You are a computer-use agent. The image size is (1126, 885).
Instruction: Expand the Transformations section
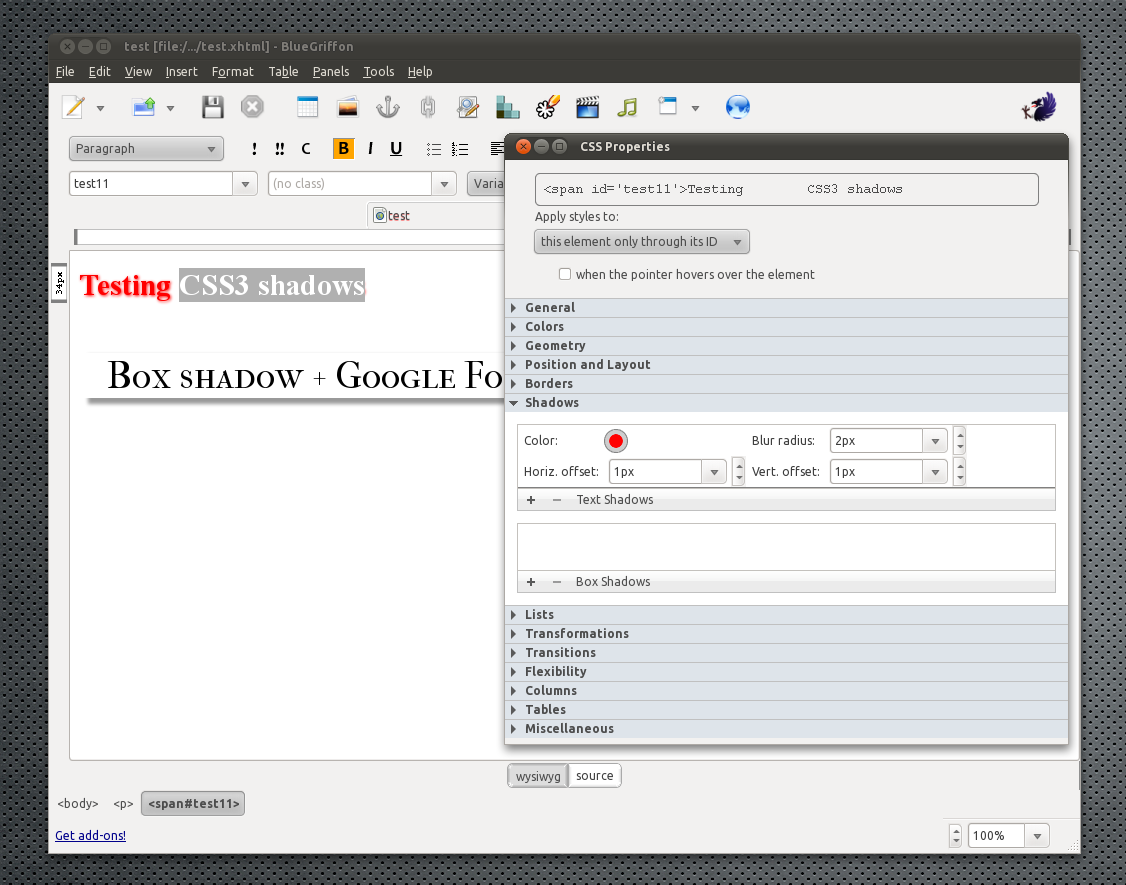coord(786,634)
